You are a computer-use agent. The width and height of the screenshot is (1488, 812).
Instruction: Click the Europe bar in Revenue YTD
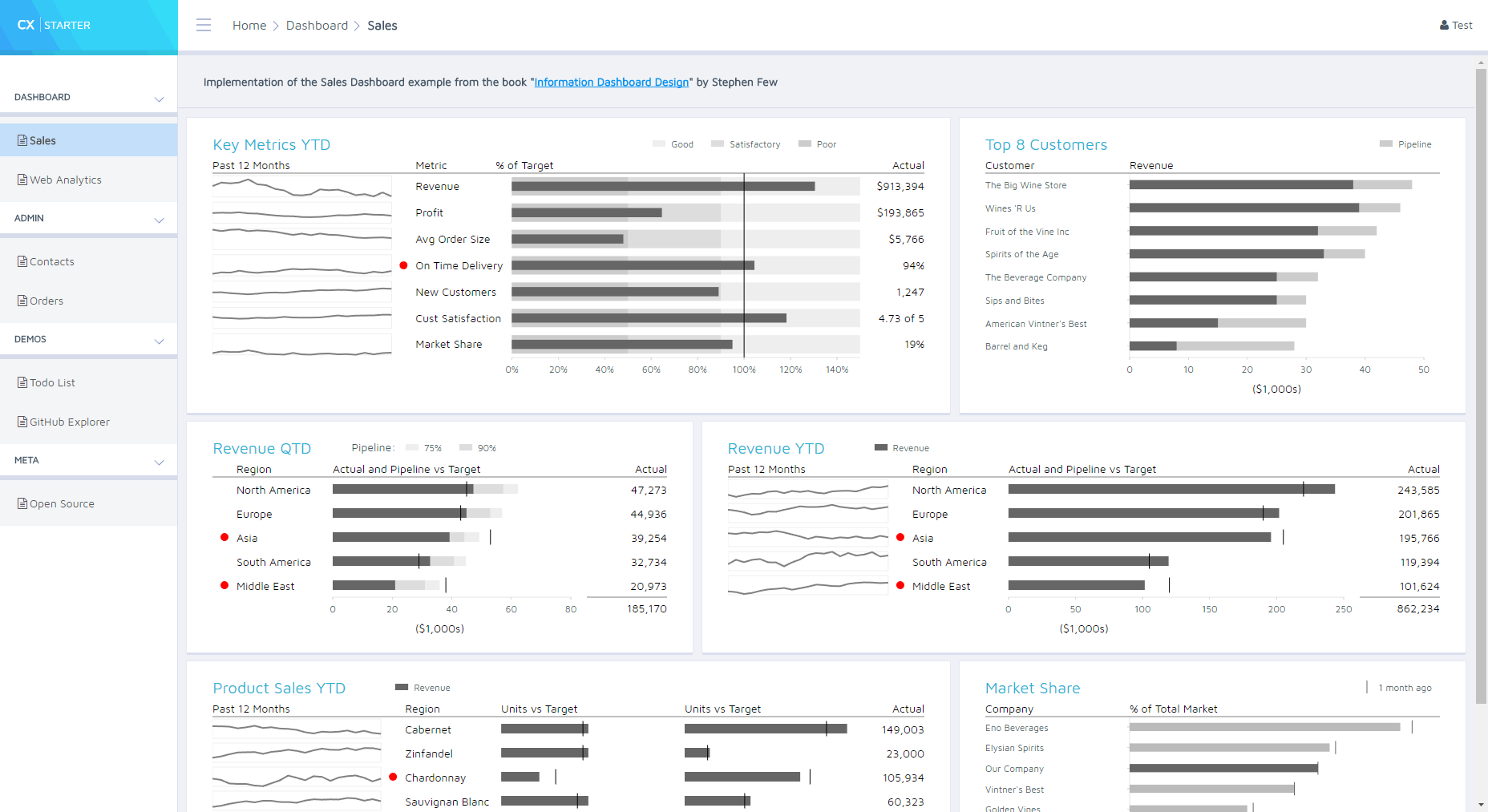point(1144,513)
